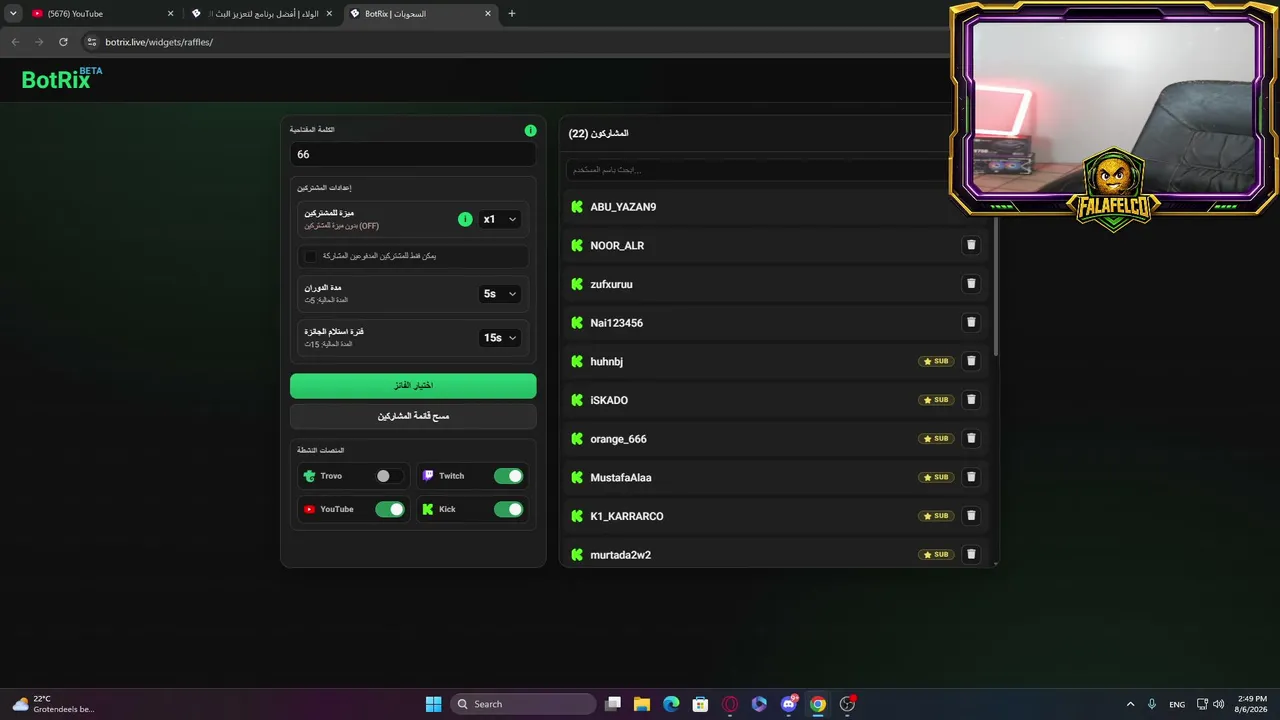Disable the Twitch platform switch
The height and width of the screenshot is (720, 1280).
508,476
